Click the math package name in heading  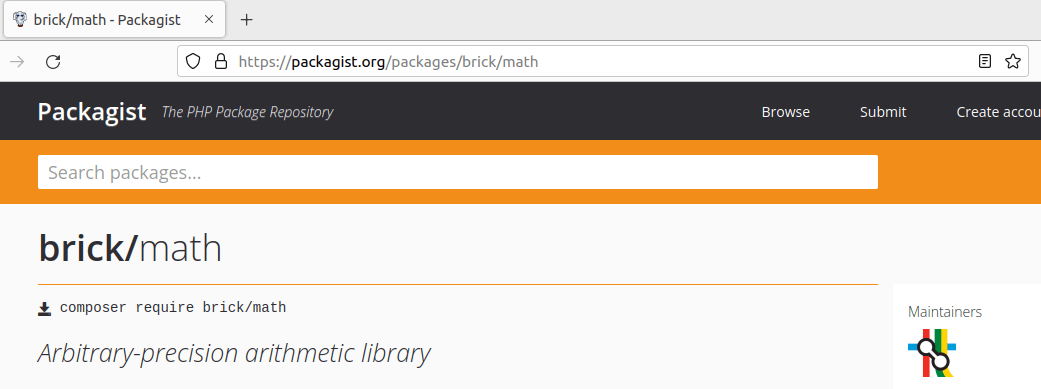tap(180, 249)
